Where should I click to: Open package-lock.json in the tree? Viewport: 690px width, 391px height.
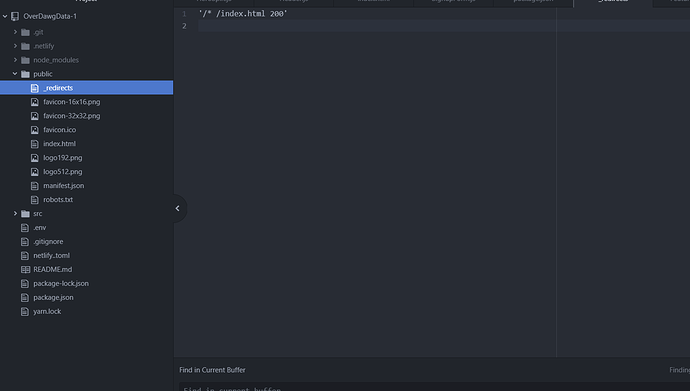(61, 284)
